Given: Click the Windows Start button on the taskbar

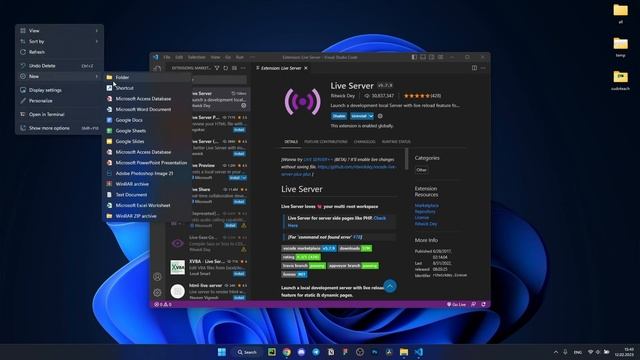Looking at the screenshot, I should [x=222, y=352].
